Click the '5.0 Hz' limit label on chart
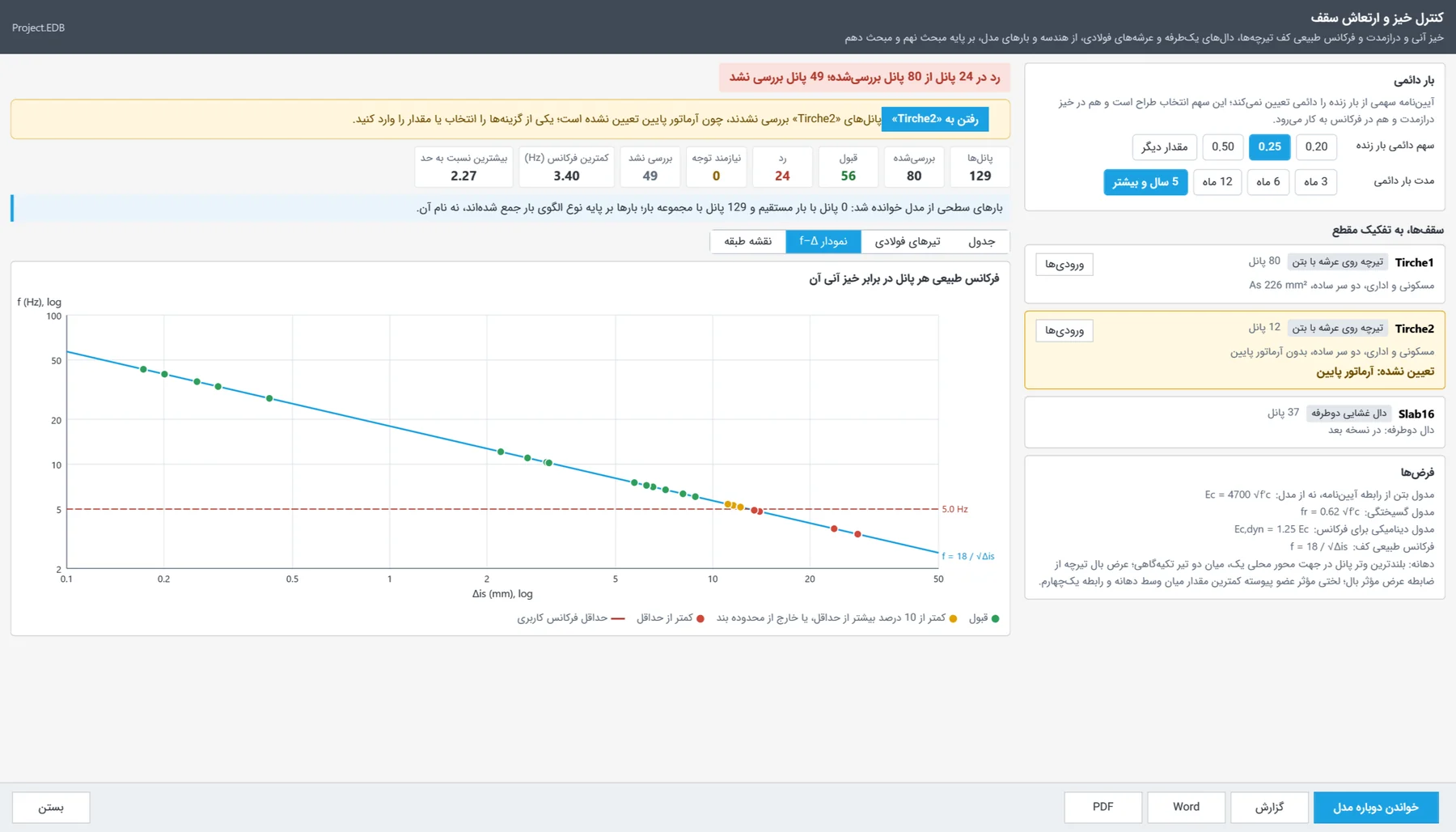Screen dimensions: 1456x832 pyautogui.click(x=954, y=509)
